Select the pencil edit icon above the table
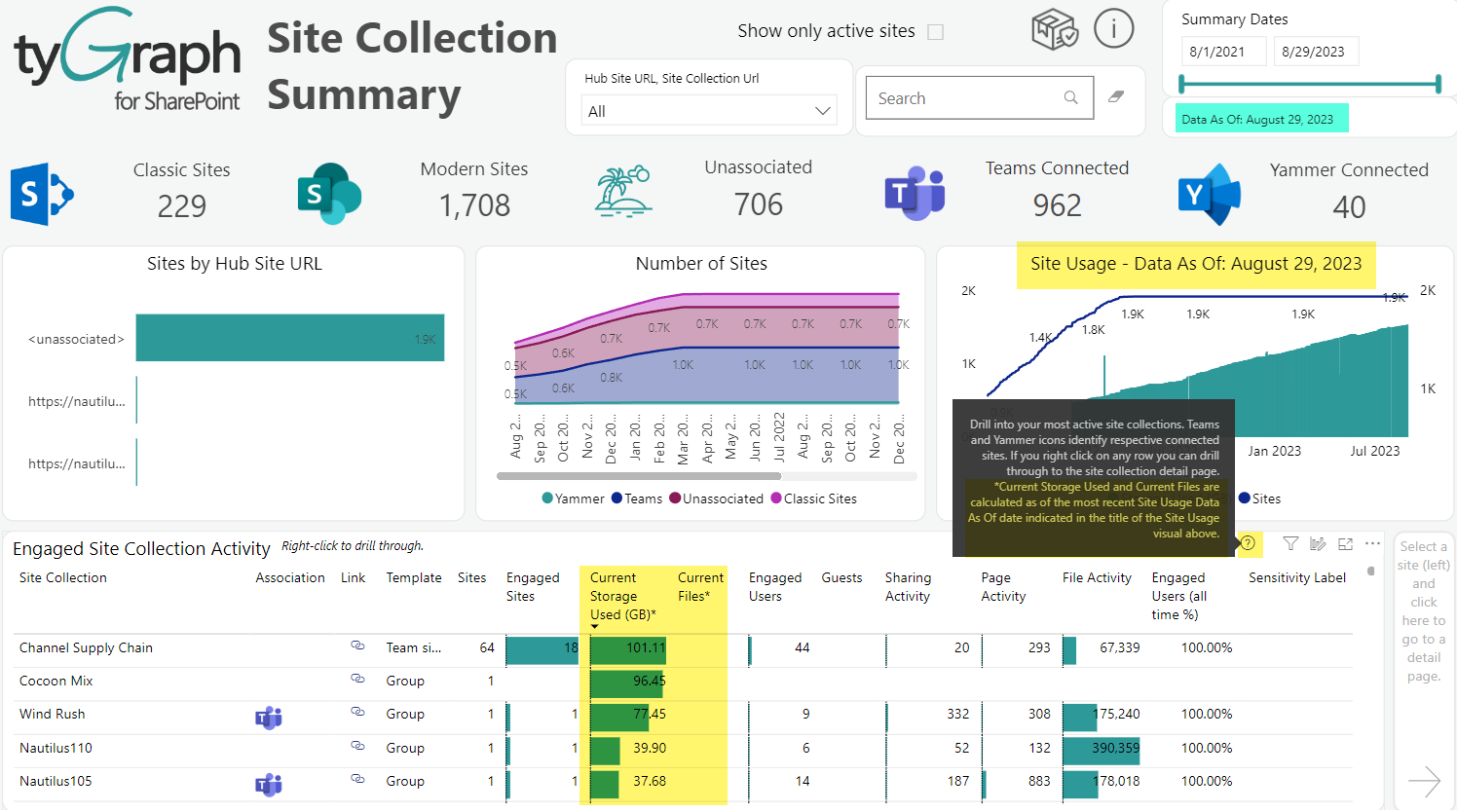1457x812 pixels. pos(1317,543)
